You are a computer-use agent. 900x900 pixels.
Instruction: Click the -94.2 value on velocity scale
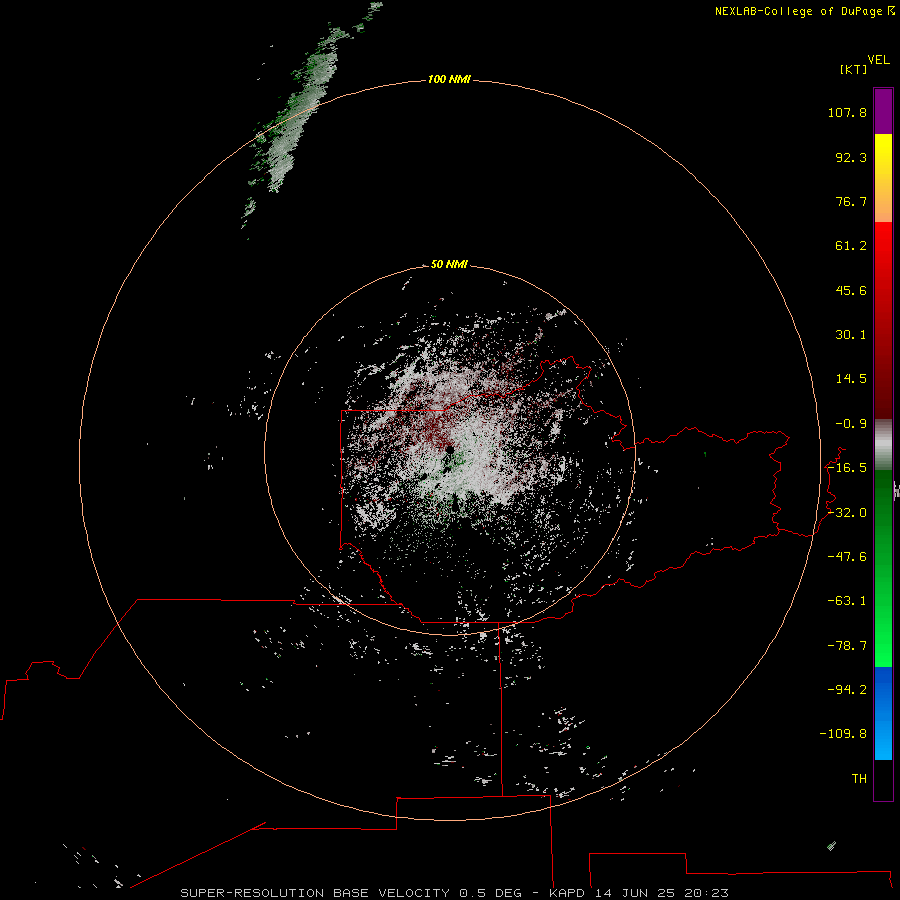(847, 689)
